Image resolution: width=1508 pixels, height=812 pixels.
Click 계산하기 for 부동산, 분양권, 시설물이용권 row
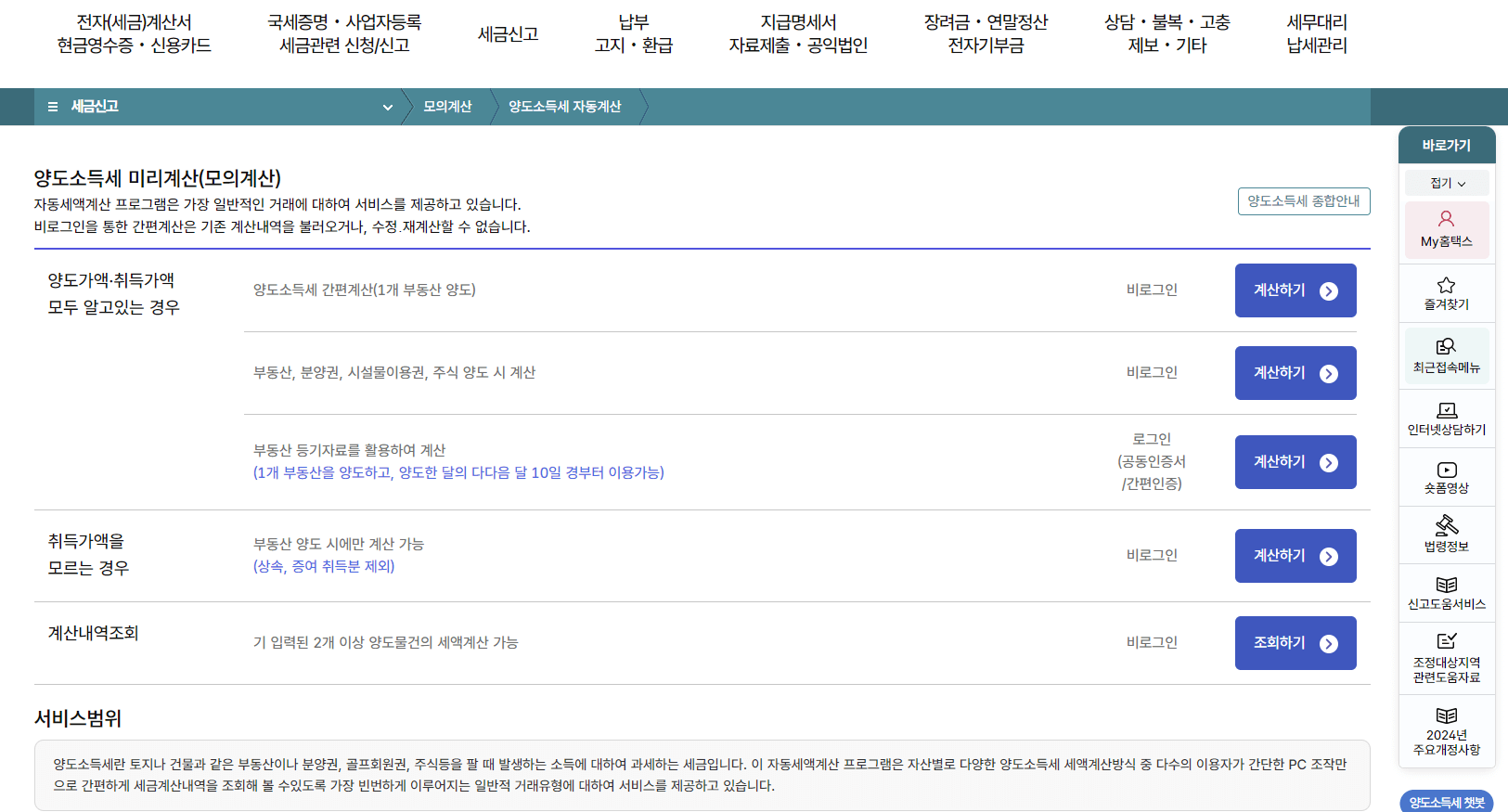pos(1295,373)
